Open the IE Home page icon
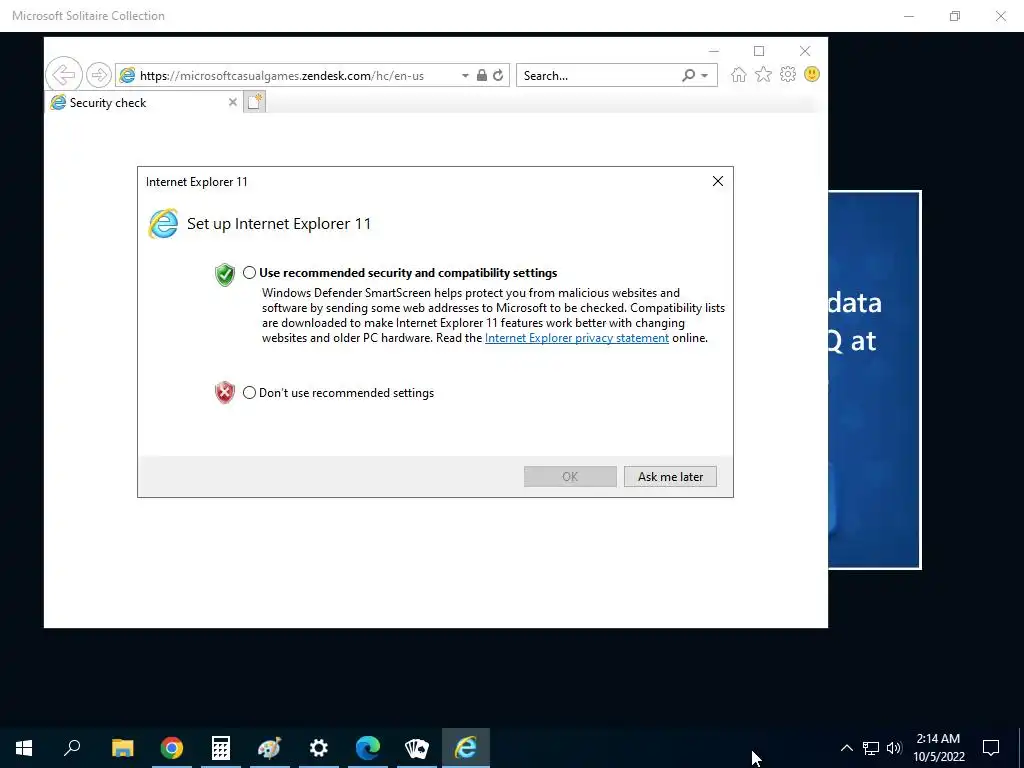The width and height of the screenshot is (1024, 768). [x=739, y=74]
